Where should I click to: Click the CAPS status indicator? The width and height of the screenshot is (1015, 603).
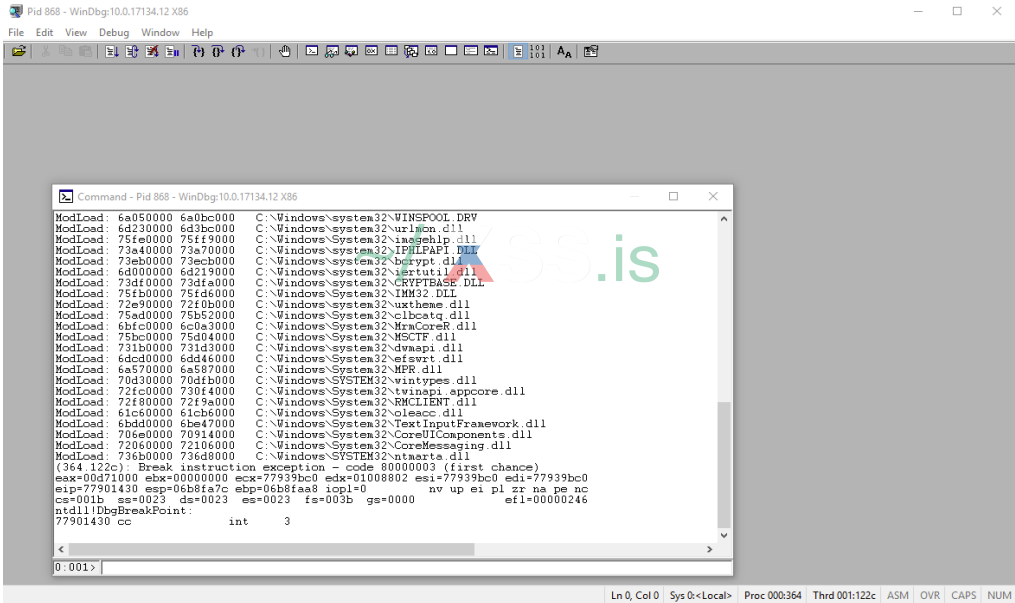(963, 595)
